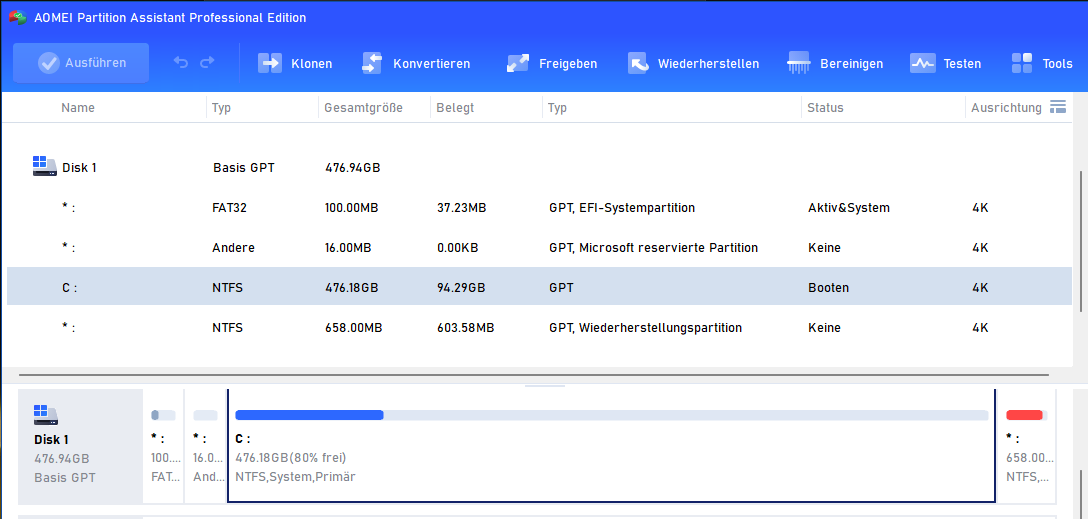The height and width of the screenshot is (519, 1088).
Task: Select the C: partition block in disk map
Action: (611, 446)
